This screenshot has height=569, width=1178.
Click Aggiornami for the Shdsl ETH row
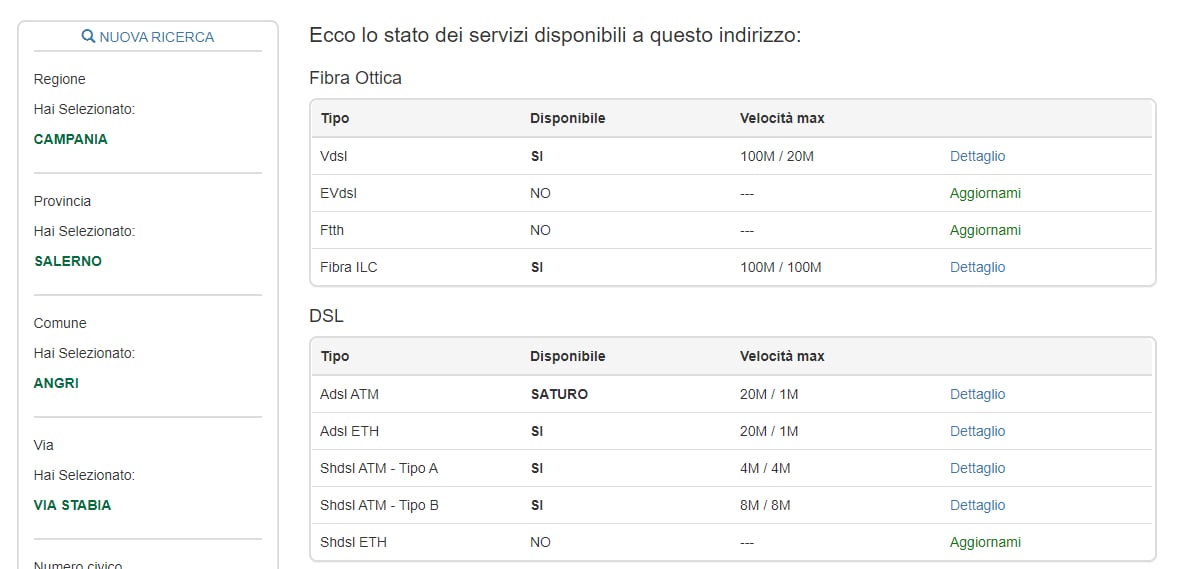pos(985,542)
